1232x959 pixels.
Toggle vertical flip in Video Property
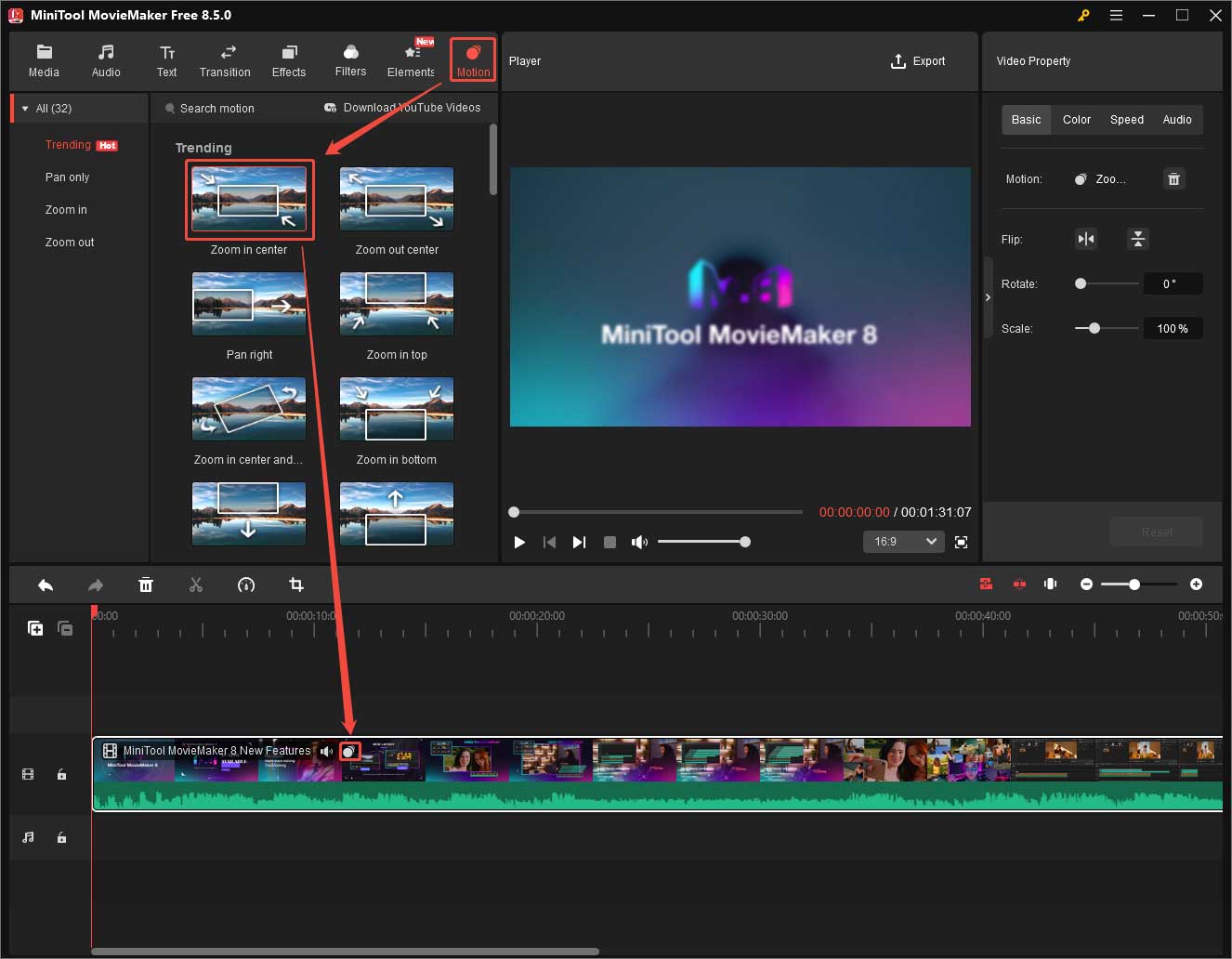pyautogui.click(x=1137, y=239)
